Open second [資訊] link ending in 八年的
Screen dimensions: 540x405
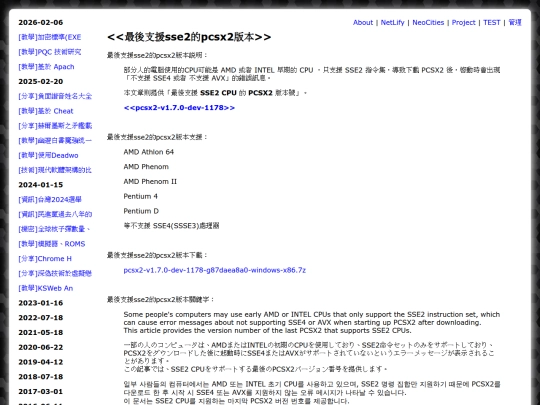[55, 214]
